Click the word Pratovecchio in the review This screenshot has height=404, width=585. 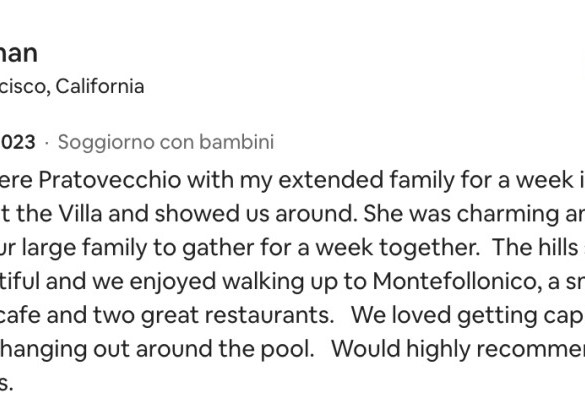pos(110,180)
